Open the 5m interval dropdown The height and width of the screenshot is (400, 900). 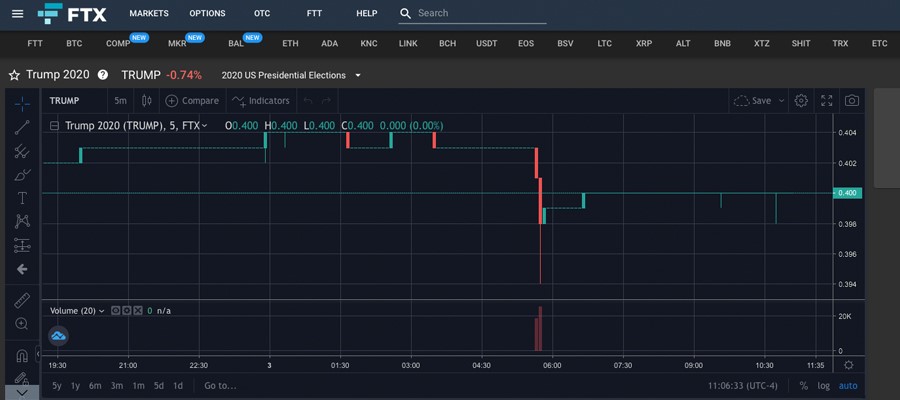(121, 100)
